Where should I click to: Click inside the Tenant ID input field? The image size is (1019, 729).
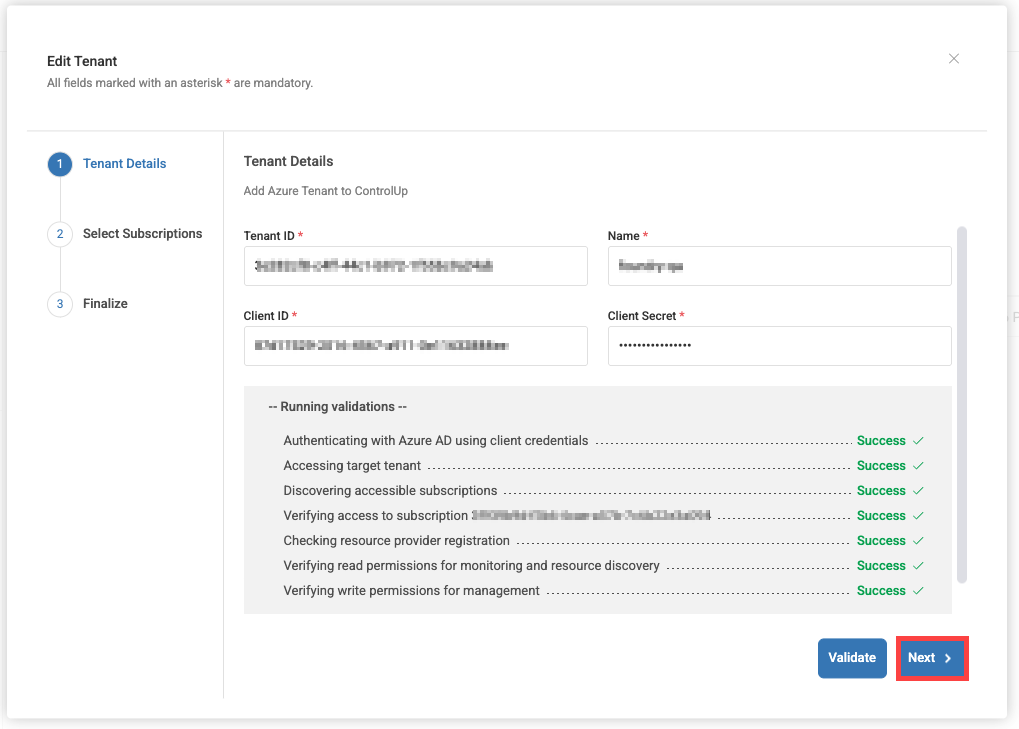pos(415,266)
